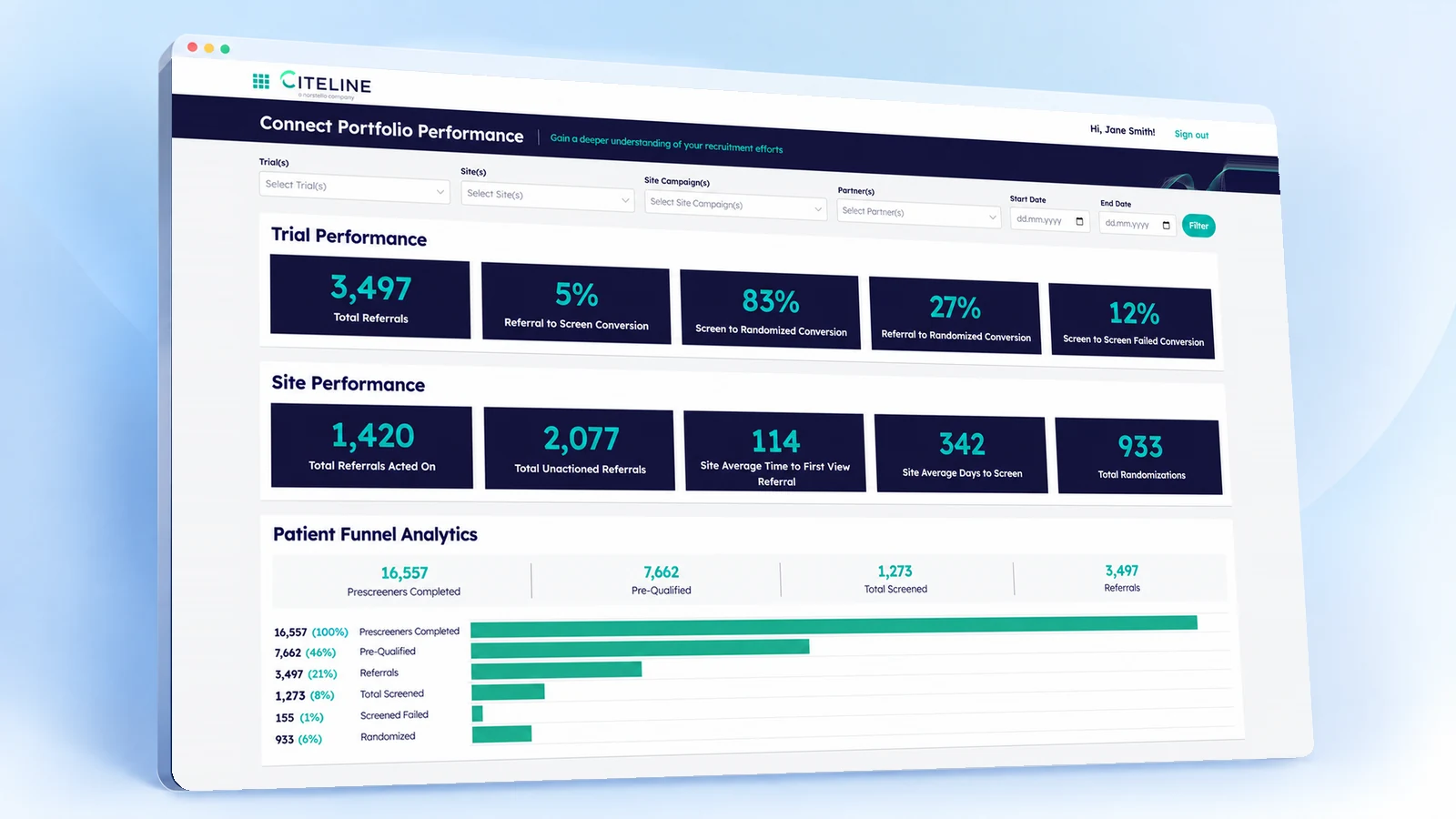Click the End Date input field
Screen dimensions: 1456x819
pos(1137,224)
